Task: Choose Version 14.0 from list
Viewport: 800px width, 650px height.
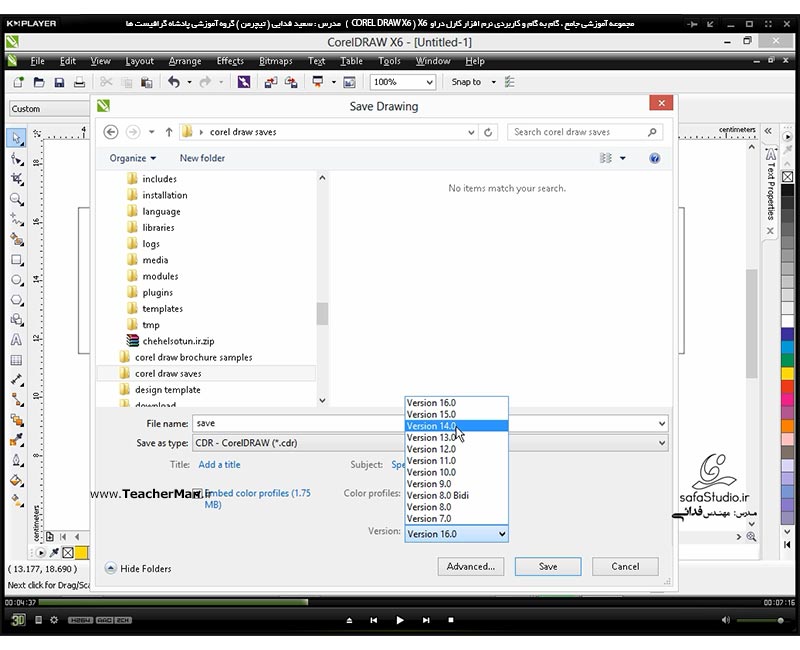Action: pos(457,426)
